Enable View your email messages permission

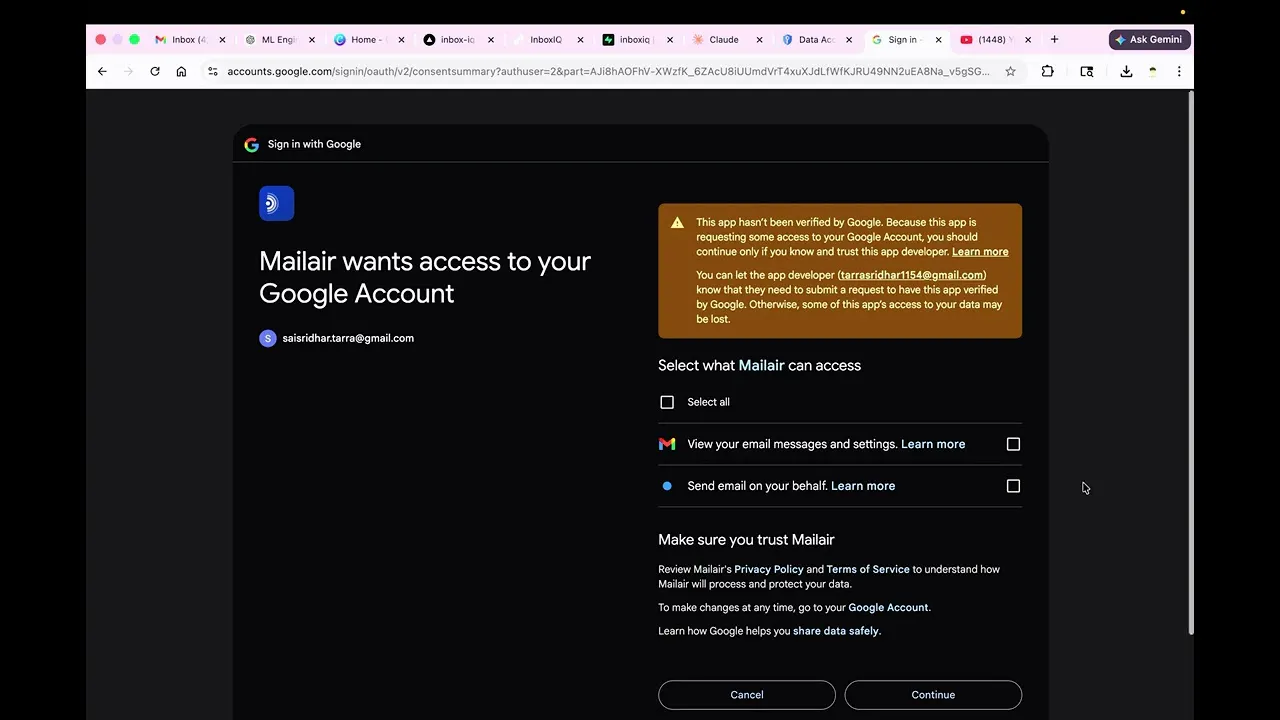pyautogui.click(x=1013, y=444)
